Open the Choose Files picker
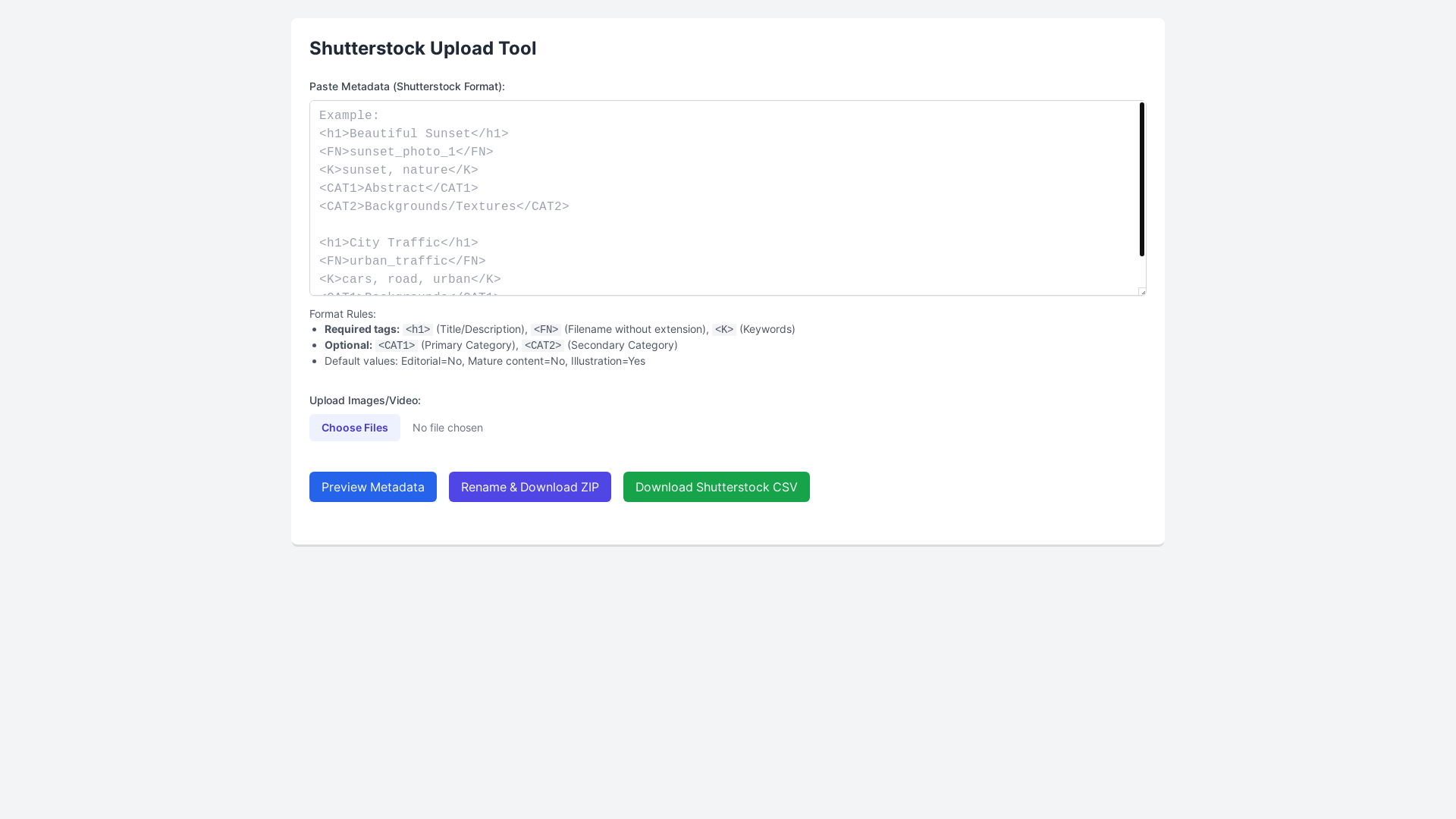 pos(354,428)
